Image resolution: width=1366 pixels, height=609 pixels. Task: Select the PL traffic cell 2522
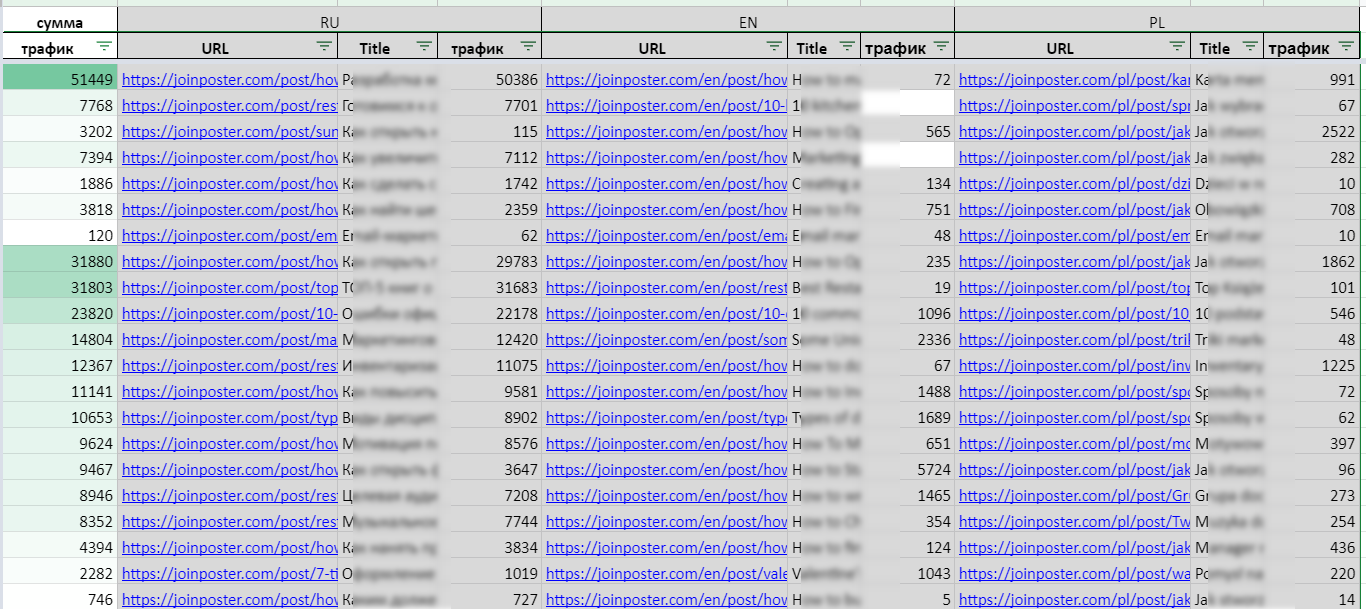1311,131
